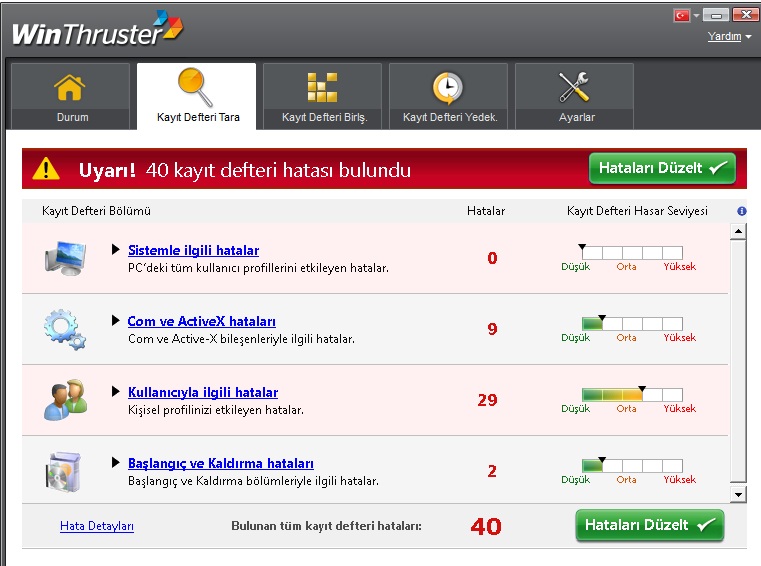Image resolution: width=761 pixels, height=566 pixels.
Task: Click 'Bulunan tüm kayıt defteri hataları' label
Action: [326, 526]
